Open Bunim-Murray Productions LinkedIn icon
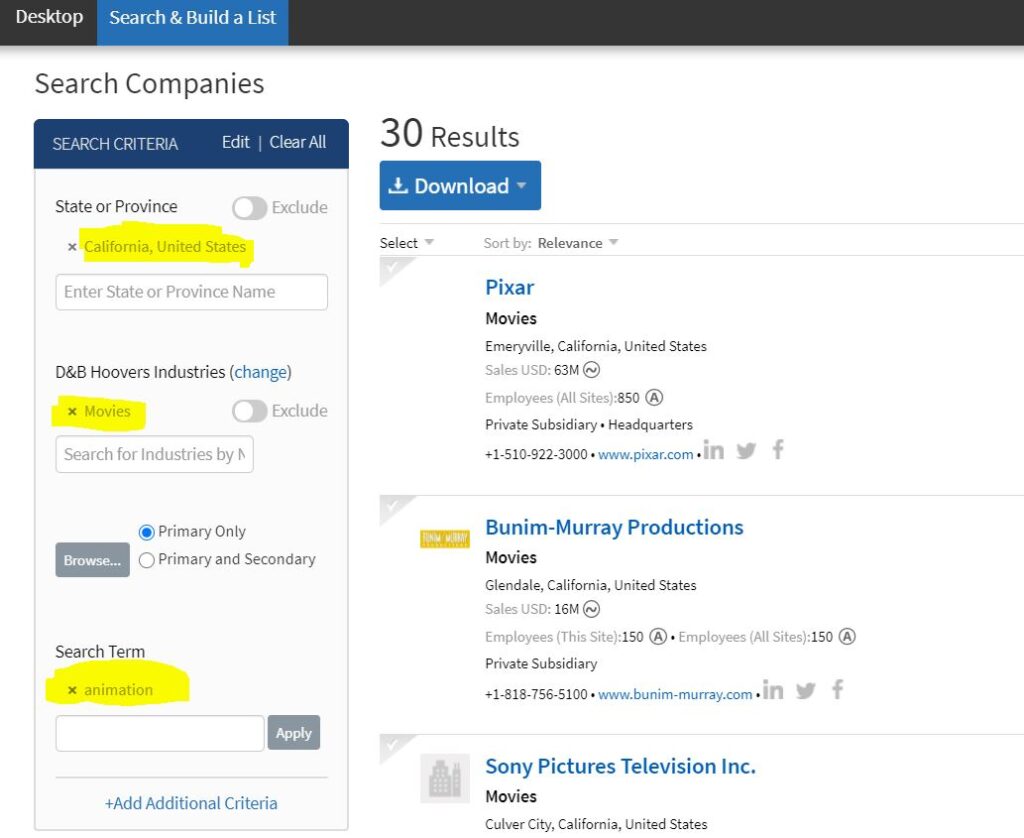 [773, 690]
